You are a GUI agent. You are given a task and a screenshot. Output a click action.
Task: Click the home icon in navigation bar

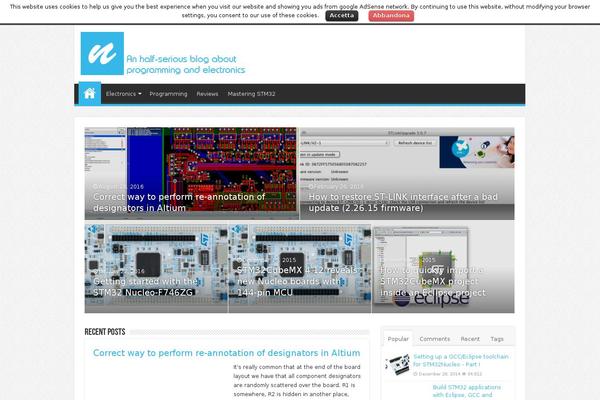click(90, 93)
